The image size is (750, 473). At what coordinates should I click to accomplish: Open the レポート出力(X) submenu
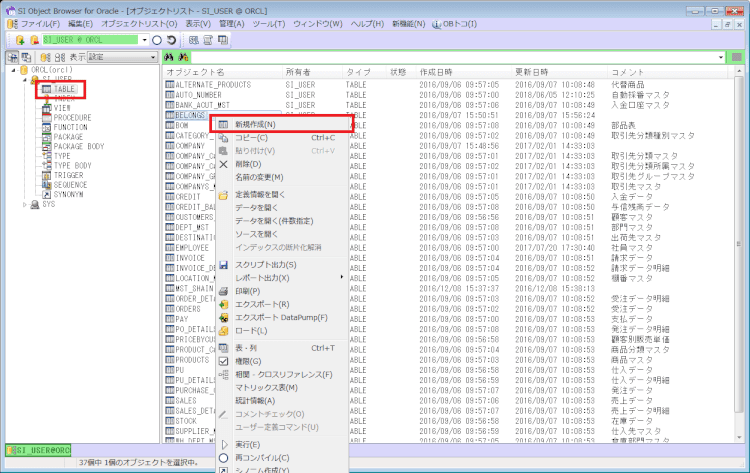282,278
